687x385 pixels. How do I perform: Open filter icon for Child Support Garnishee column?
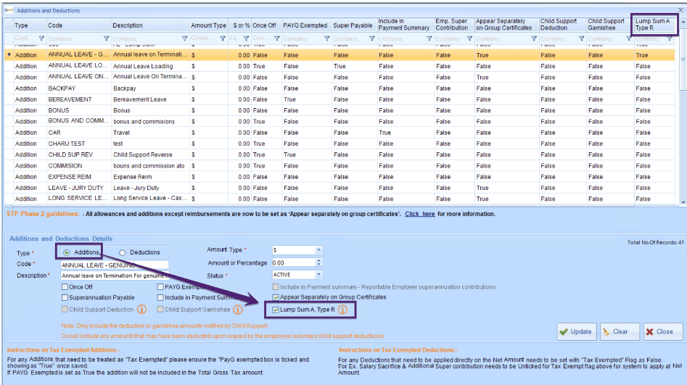pyautogui.click(x=629, y=39)
